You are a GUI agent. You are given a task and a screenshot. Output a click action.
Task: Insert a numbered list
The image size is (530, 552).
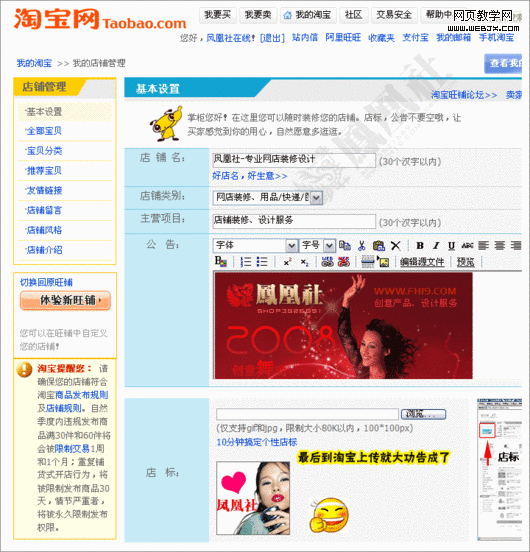246,262
